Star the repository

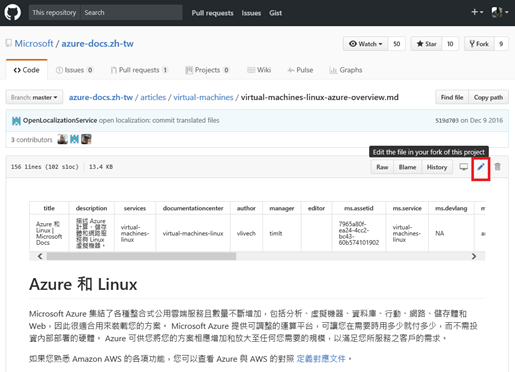click(x=426, y=44)
